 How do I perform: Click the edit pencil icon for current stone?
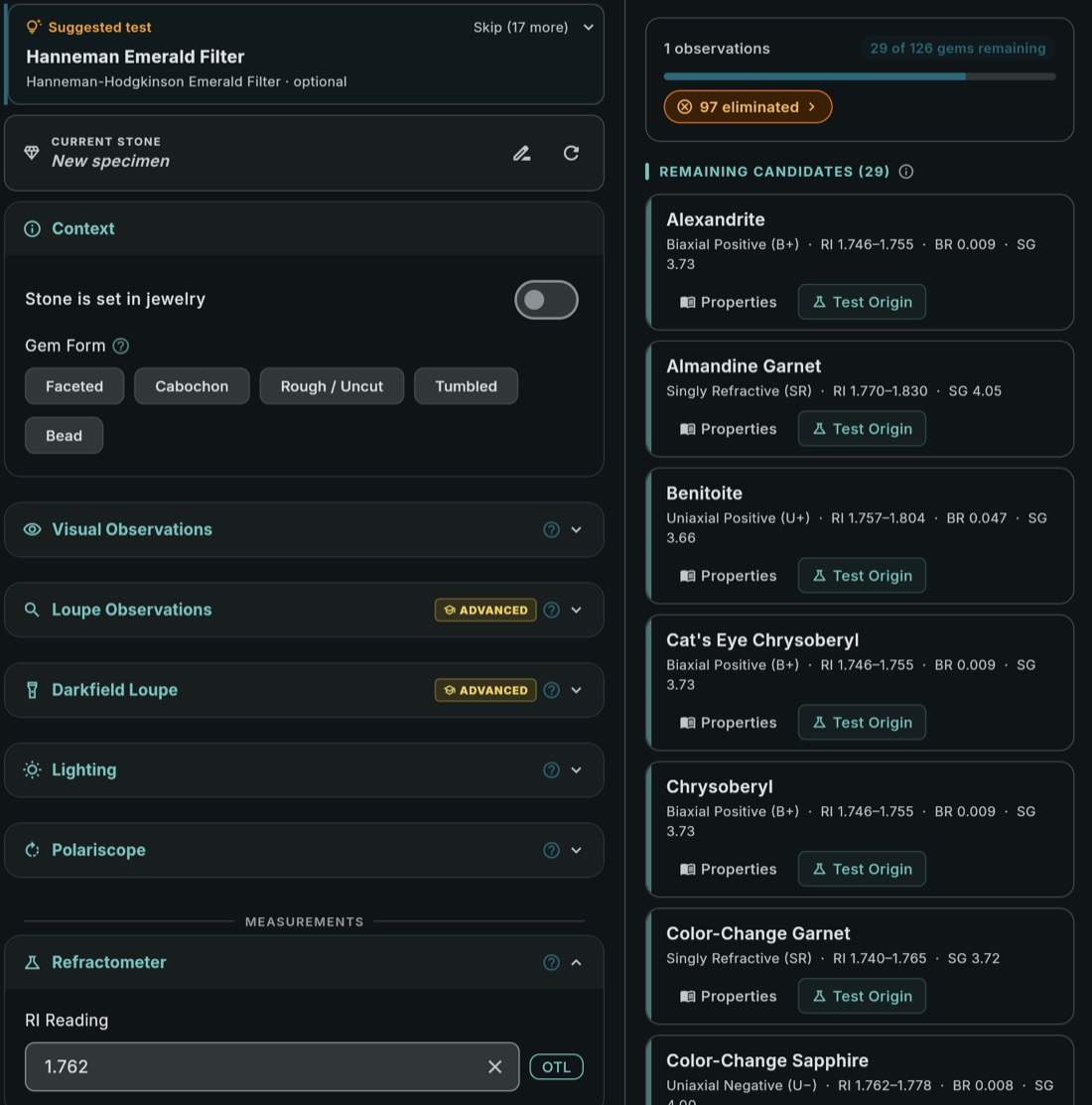click(521, 153)
